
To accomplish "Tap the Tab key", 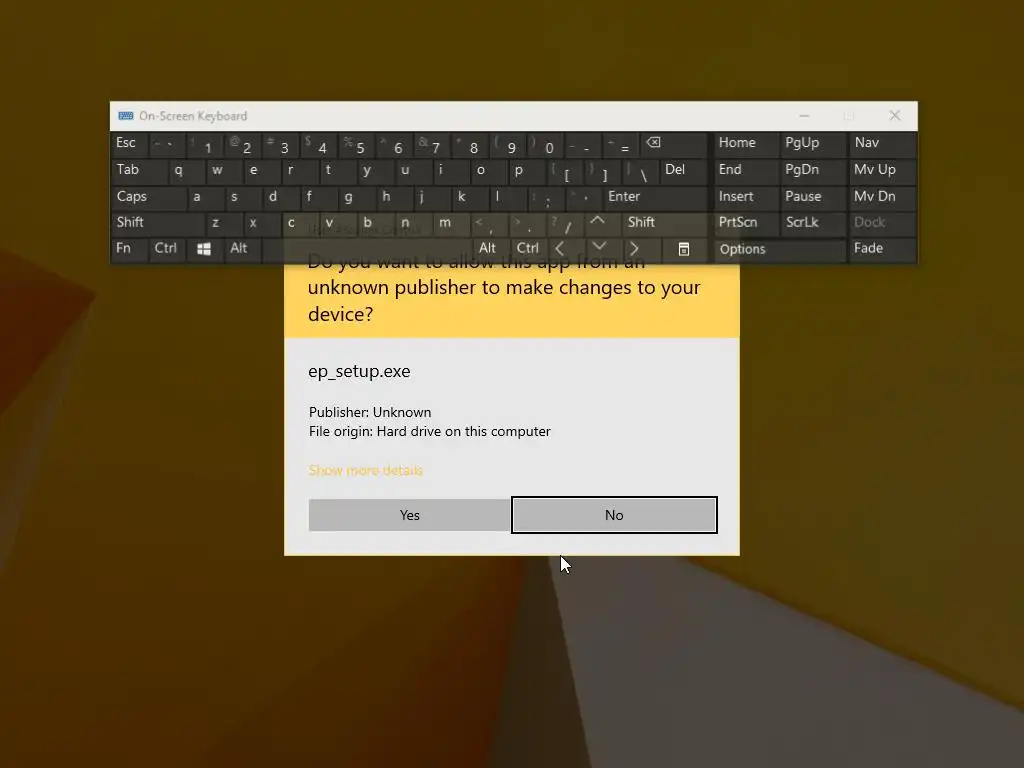I will point(138,170).
